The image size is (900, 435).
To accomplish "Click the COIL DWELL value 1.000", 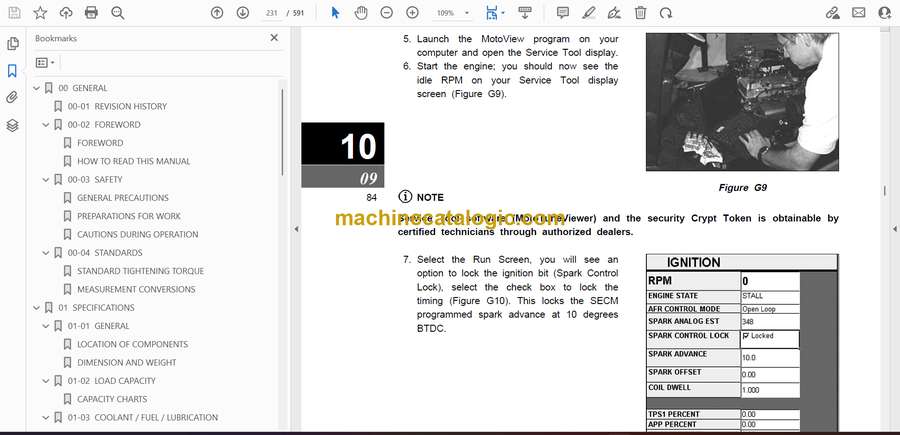I will pyautogui.click(x=750, y=389).
